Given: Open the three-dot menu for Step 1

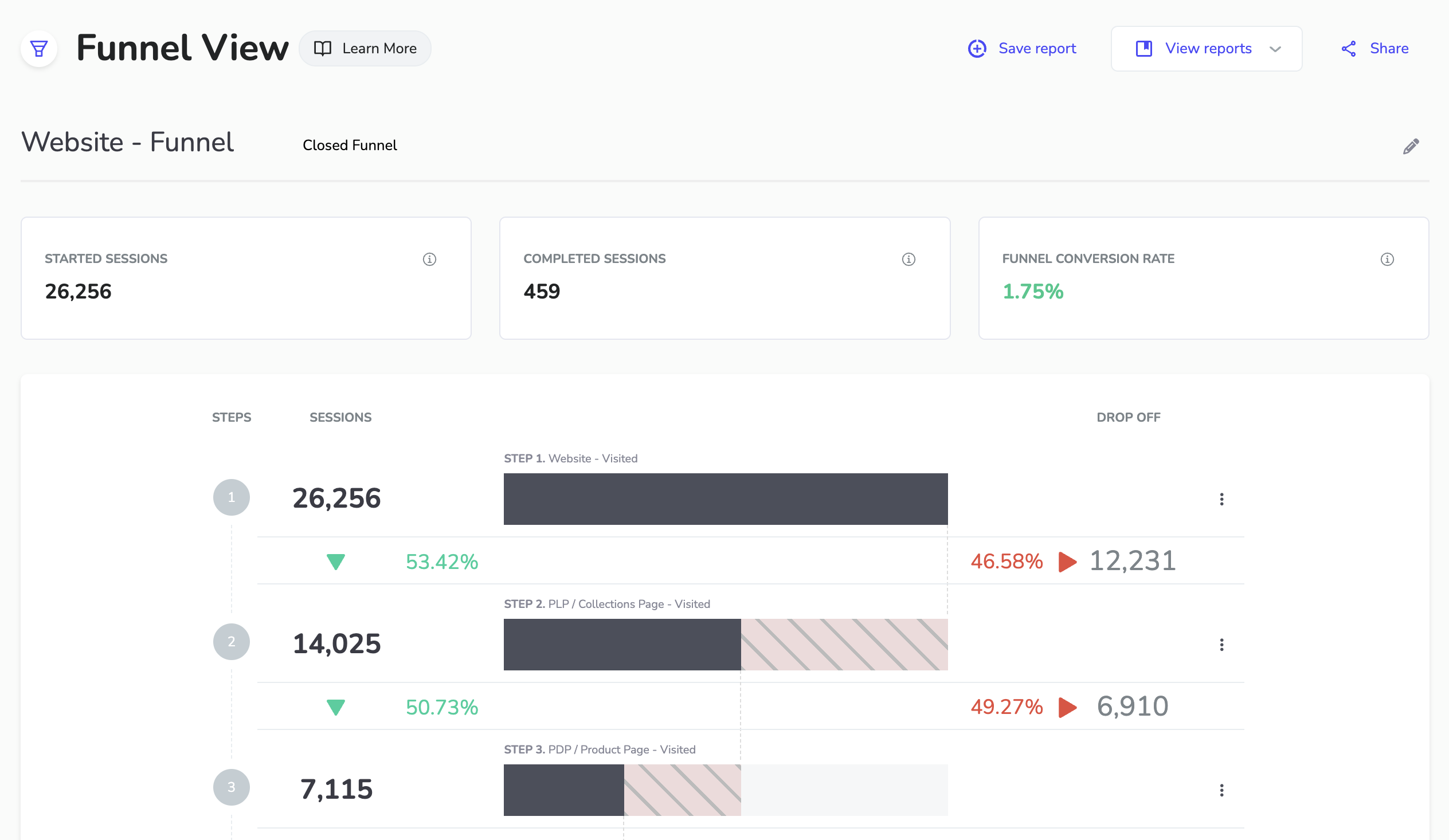Looking at the screenshot, I should pyautogui.click(x=1222, y=499).
